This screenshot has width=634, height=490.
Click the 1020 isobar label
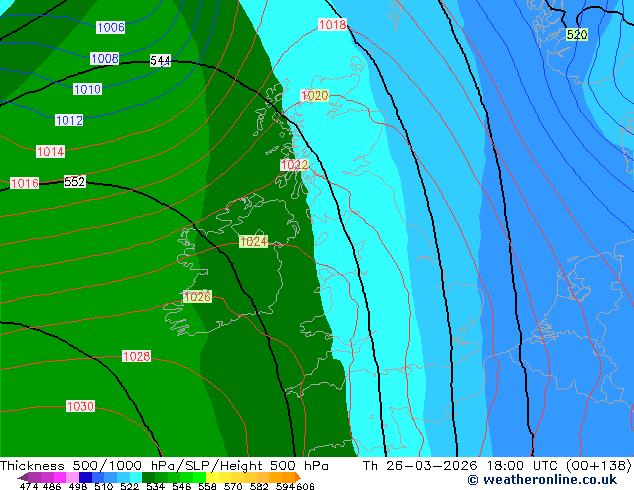point(315,96)
